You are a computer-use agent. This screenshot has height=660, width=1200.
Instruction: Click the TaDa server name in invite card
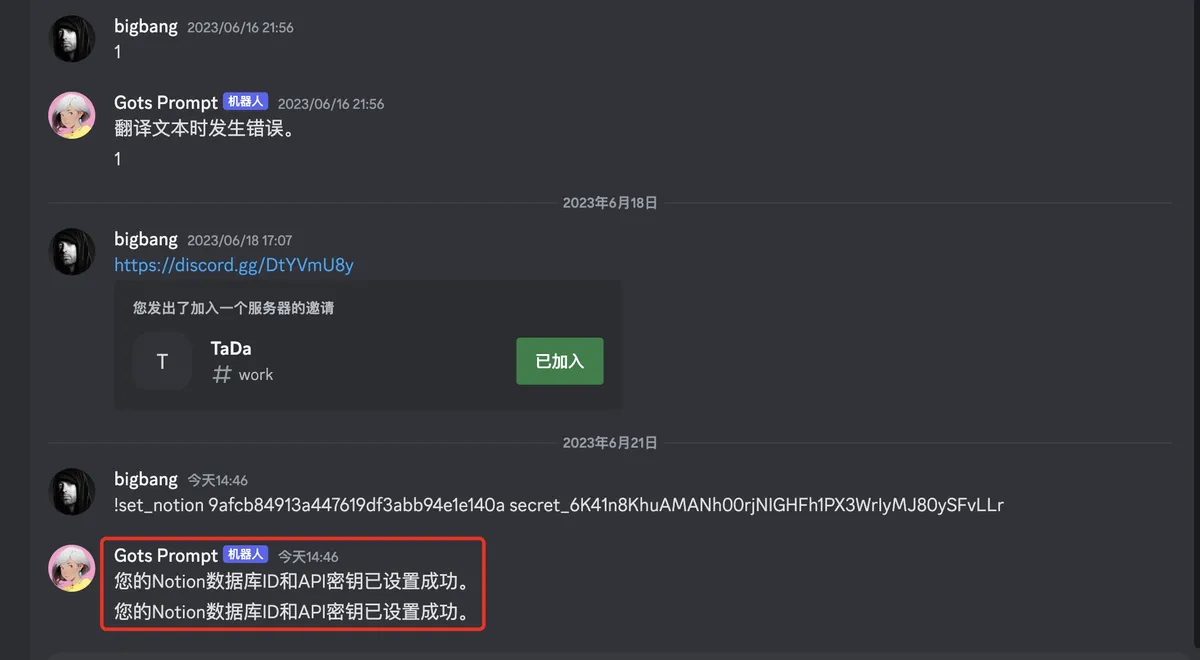tap(231, 349)
